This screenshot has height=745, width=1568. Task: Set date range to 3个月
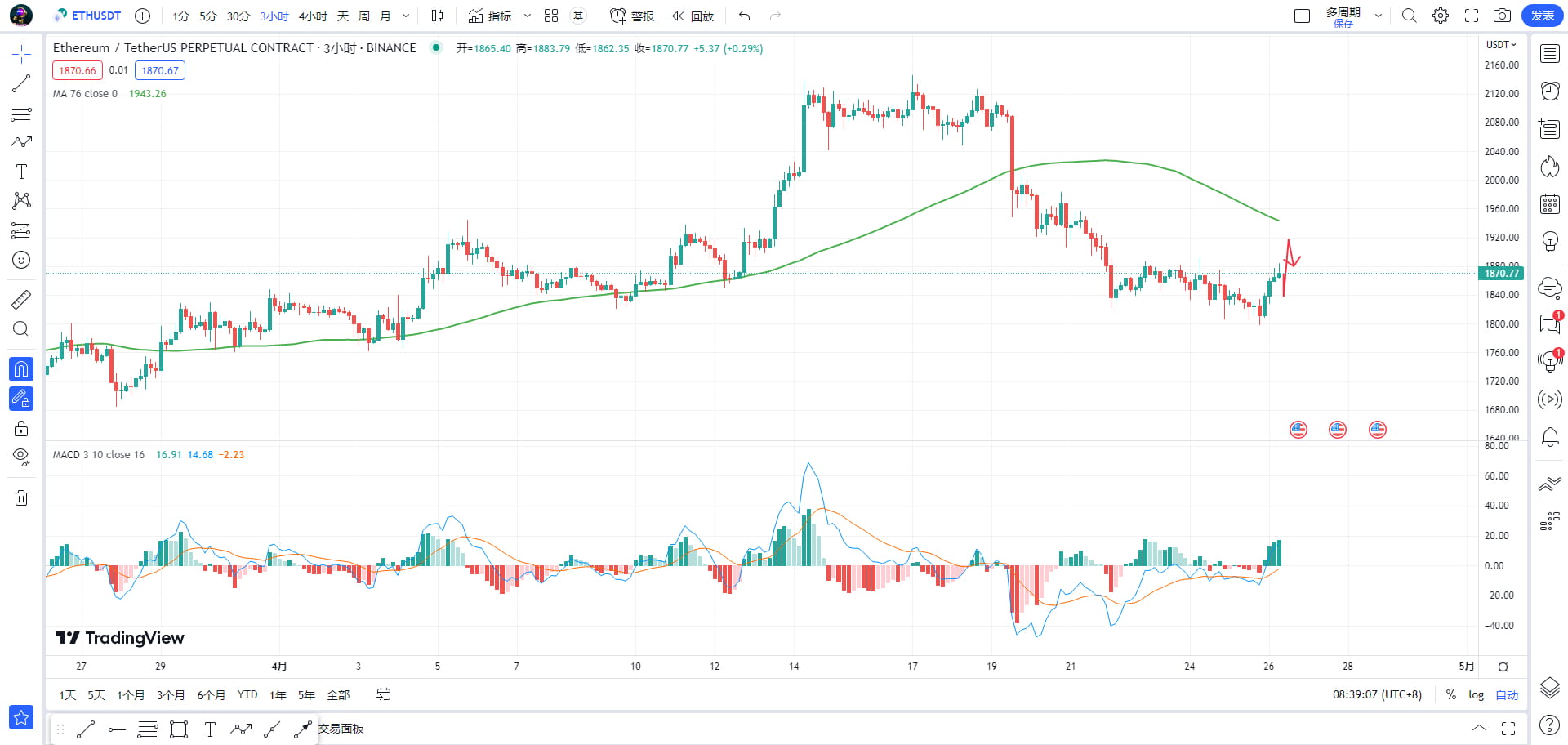pos(171,695)
